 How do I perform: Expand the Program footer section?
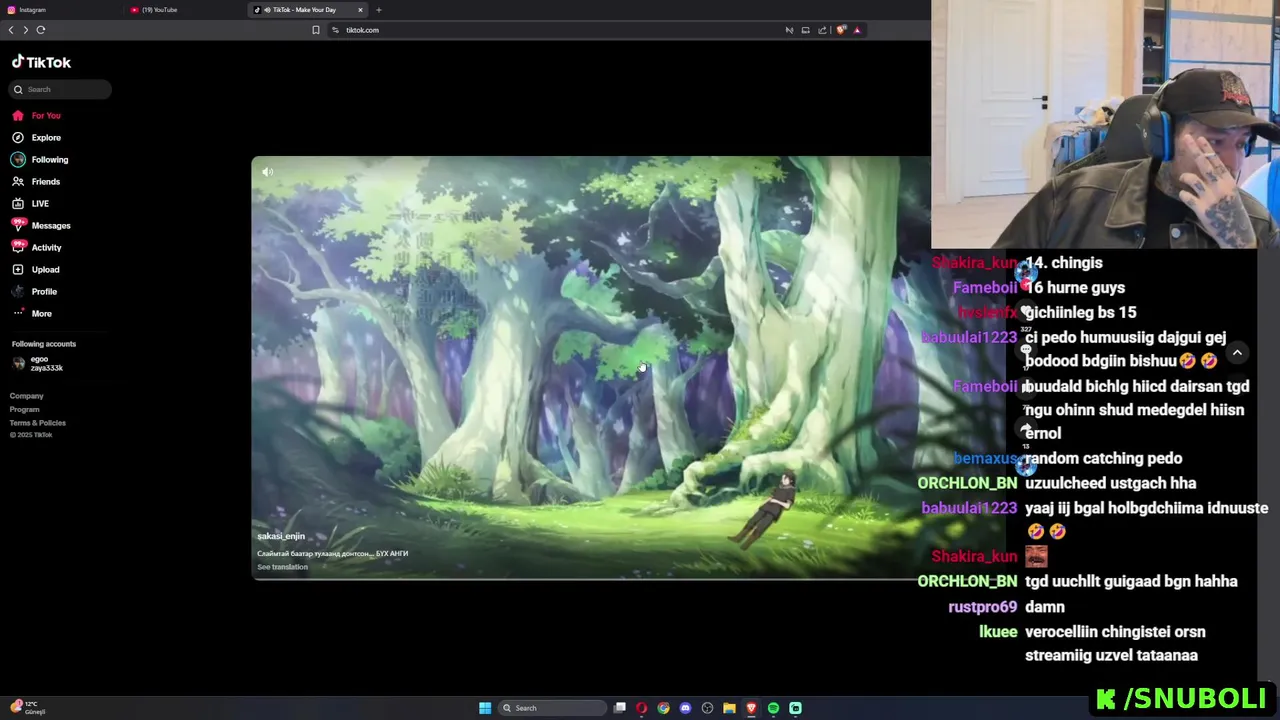tap(25, 409)
